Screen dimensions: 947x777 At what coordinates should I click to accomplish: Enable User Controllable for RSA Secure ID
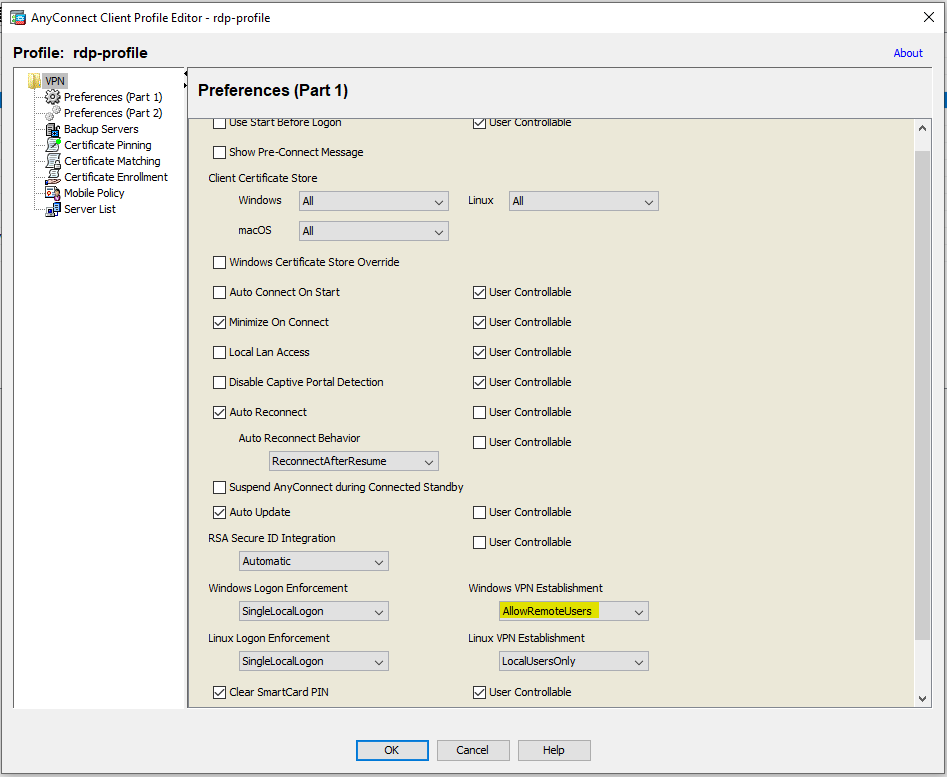click(x=480, y=542)
